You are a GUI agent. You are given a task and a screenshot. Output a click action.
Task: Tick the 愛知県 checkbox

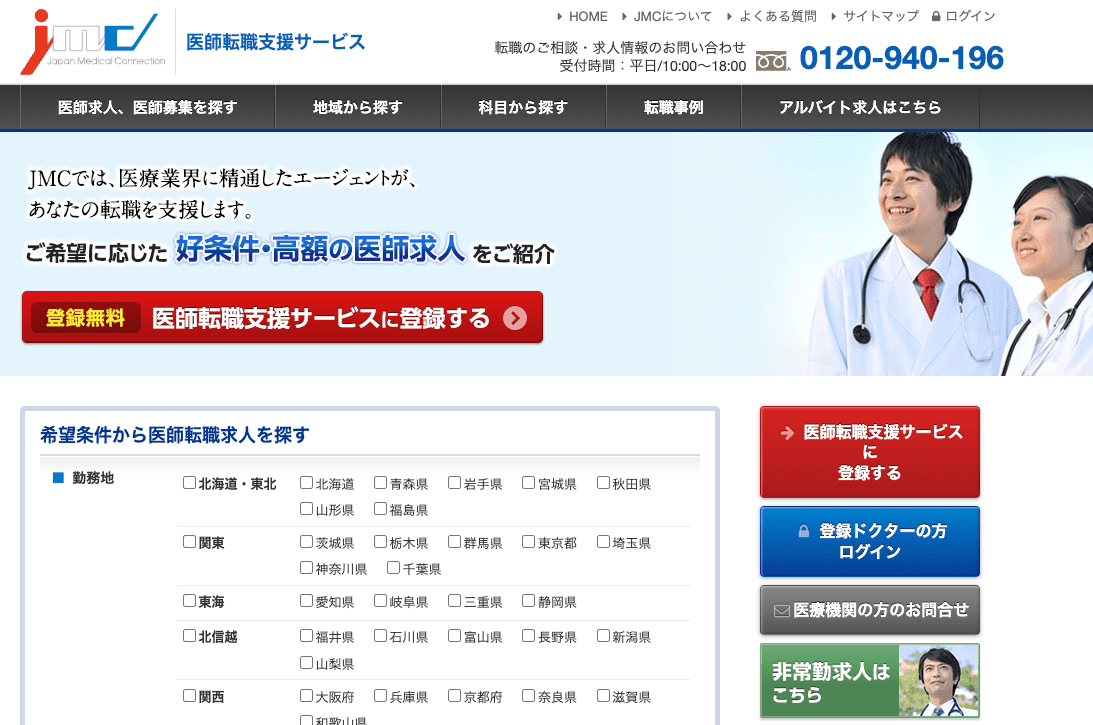click(307, 602)
